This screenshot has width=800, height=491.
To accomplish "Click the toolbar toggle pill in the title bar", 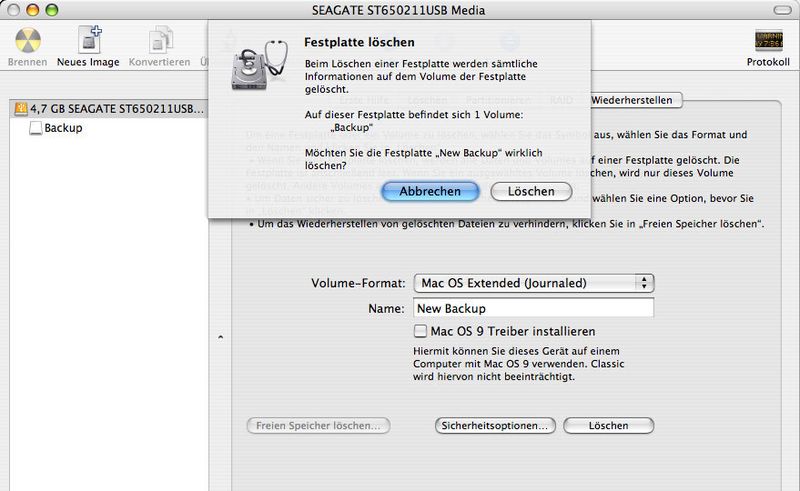I will (783, 10).
